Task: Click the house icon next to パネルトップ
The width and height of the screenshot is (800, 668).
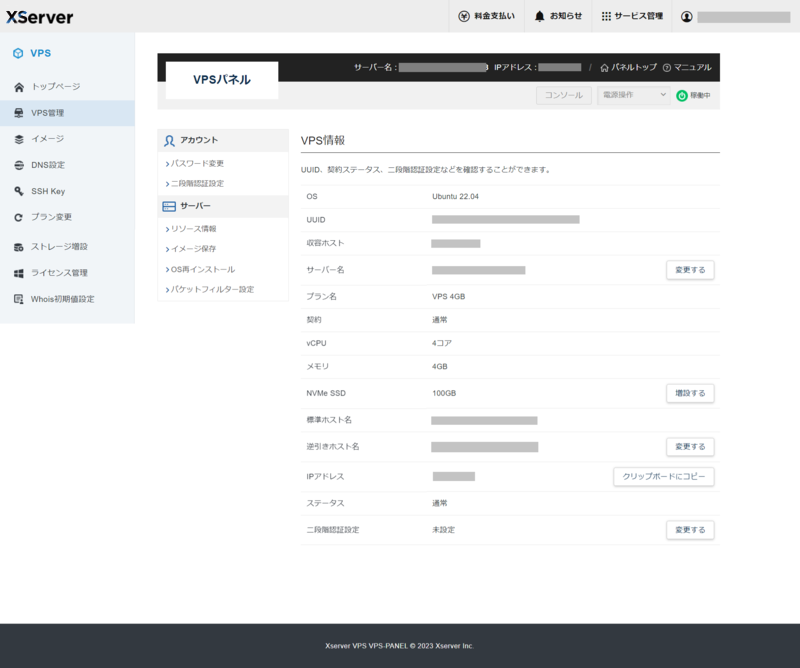Action: pos(604,68)
